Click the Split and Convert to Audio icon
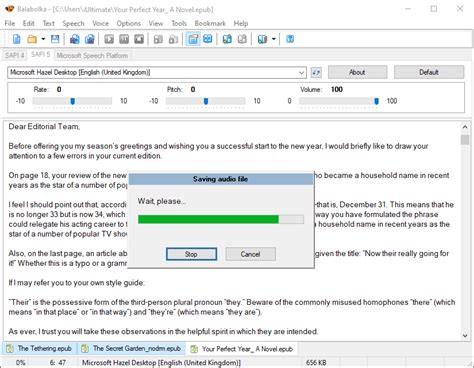 (x=90, y=39)
